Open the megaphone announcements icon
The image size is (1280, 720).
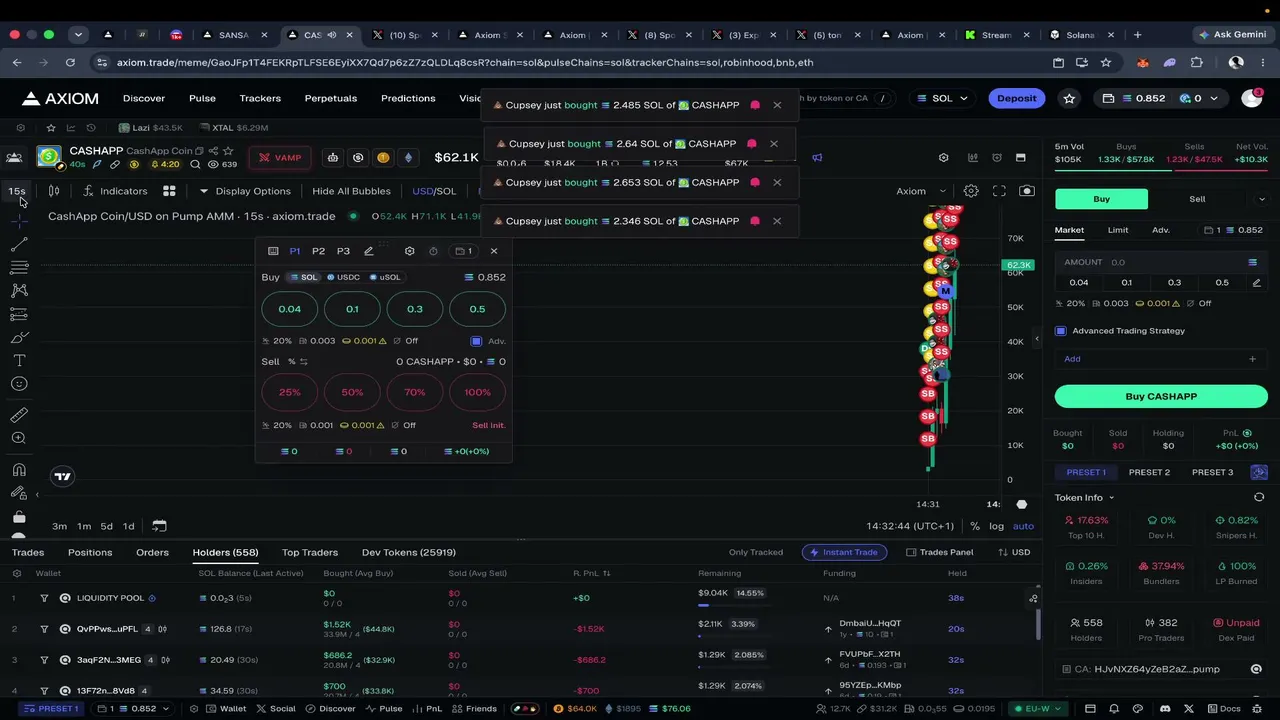817,158
